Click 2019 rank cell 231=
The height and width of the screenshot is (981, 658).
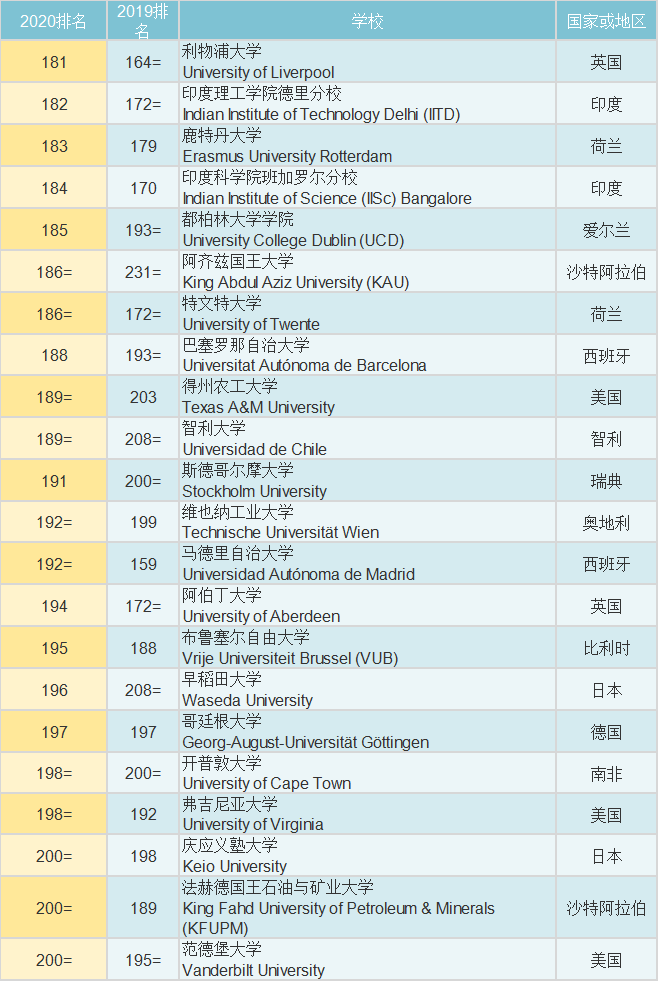(x=143, y=272)
